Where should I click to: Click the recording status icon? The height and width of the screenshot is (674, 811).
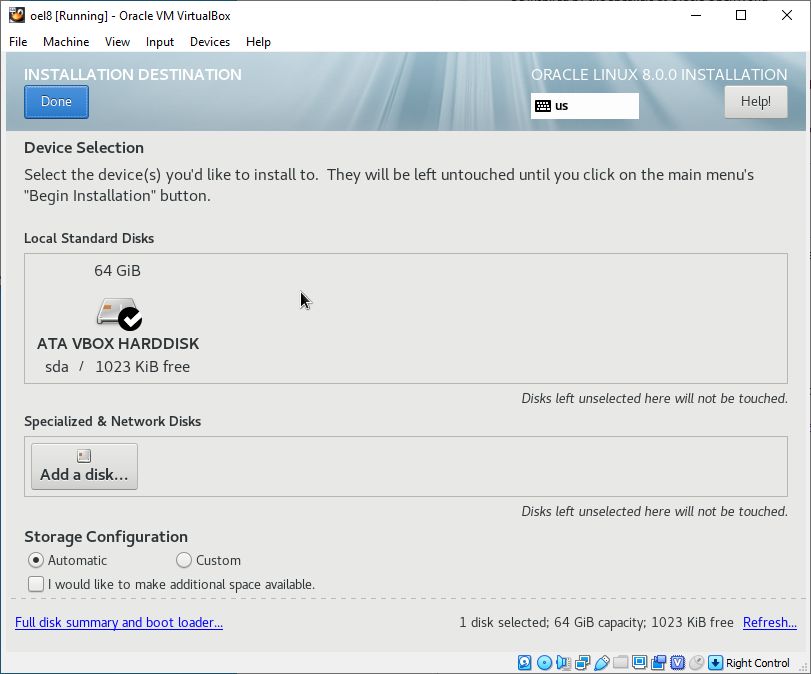658,663
